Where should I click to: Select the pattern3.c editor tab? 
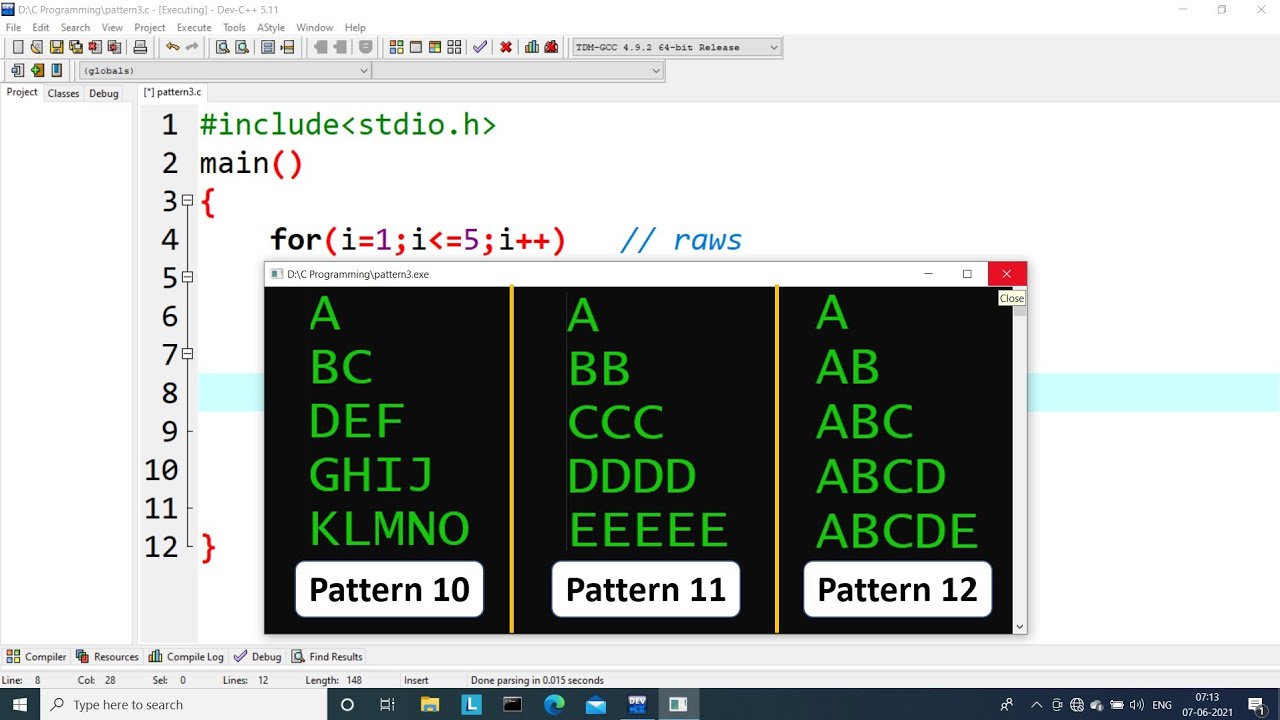coord(172,92)
